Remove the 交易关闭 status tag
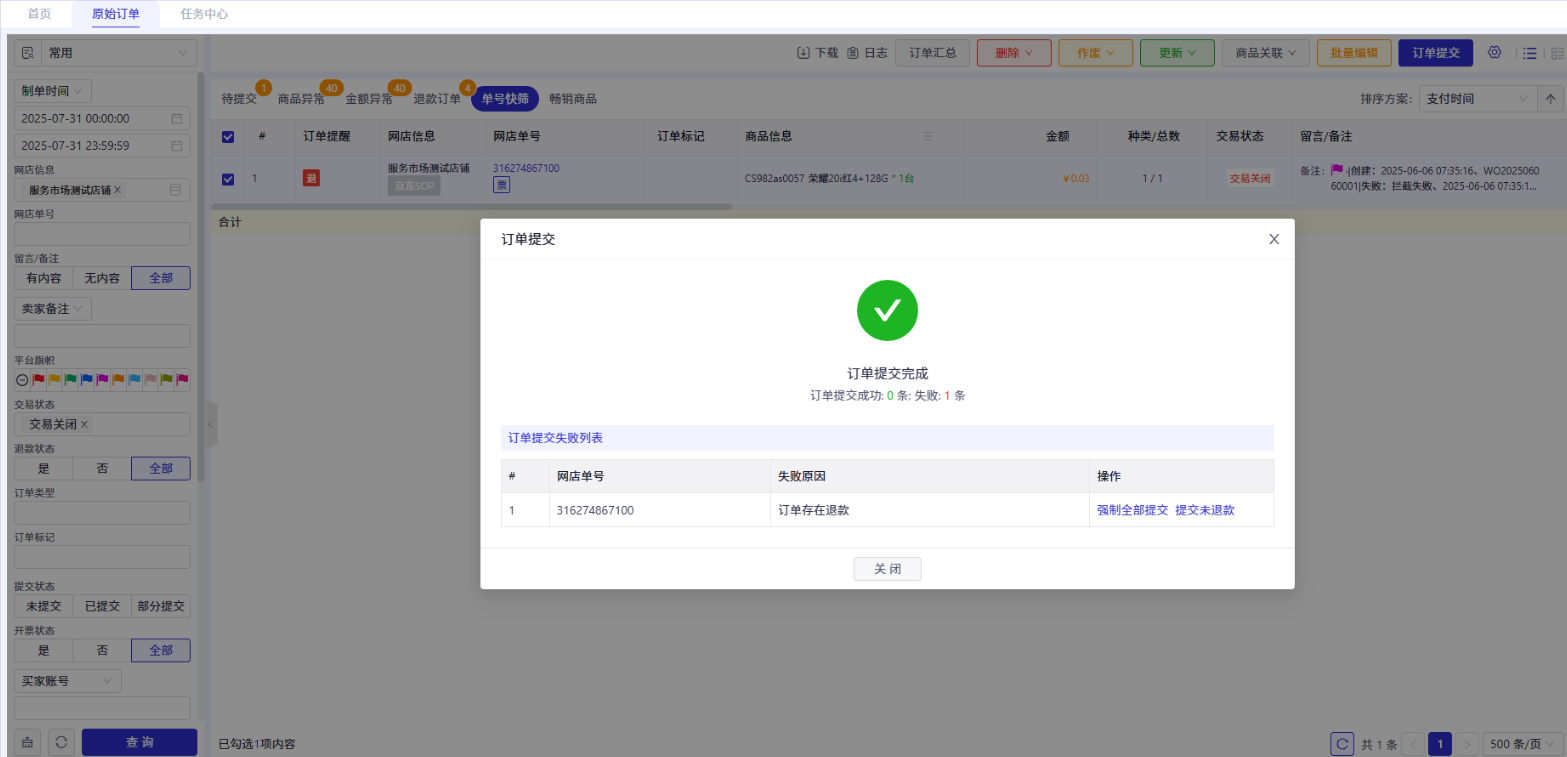Viewport: 1567px width, 757px height. pyautogui.click(x=85, y=424)
